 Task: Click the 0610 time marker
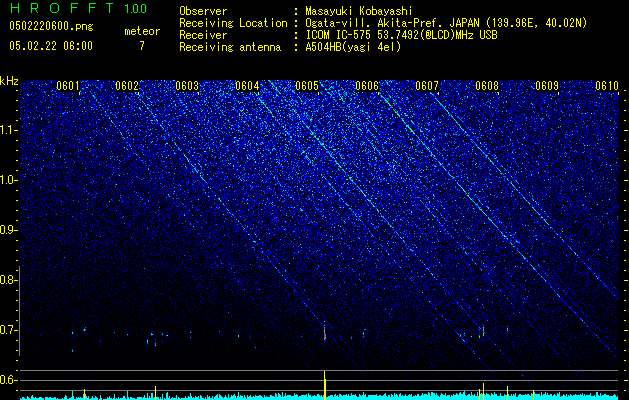(x=607, y=86)
